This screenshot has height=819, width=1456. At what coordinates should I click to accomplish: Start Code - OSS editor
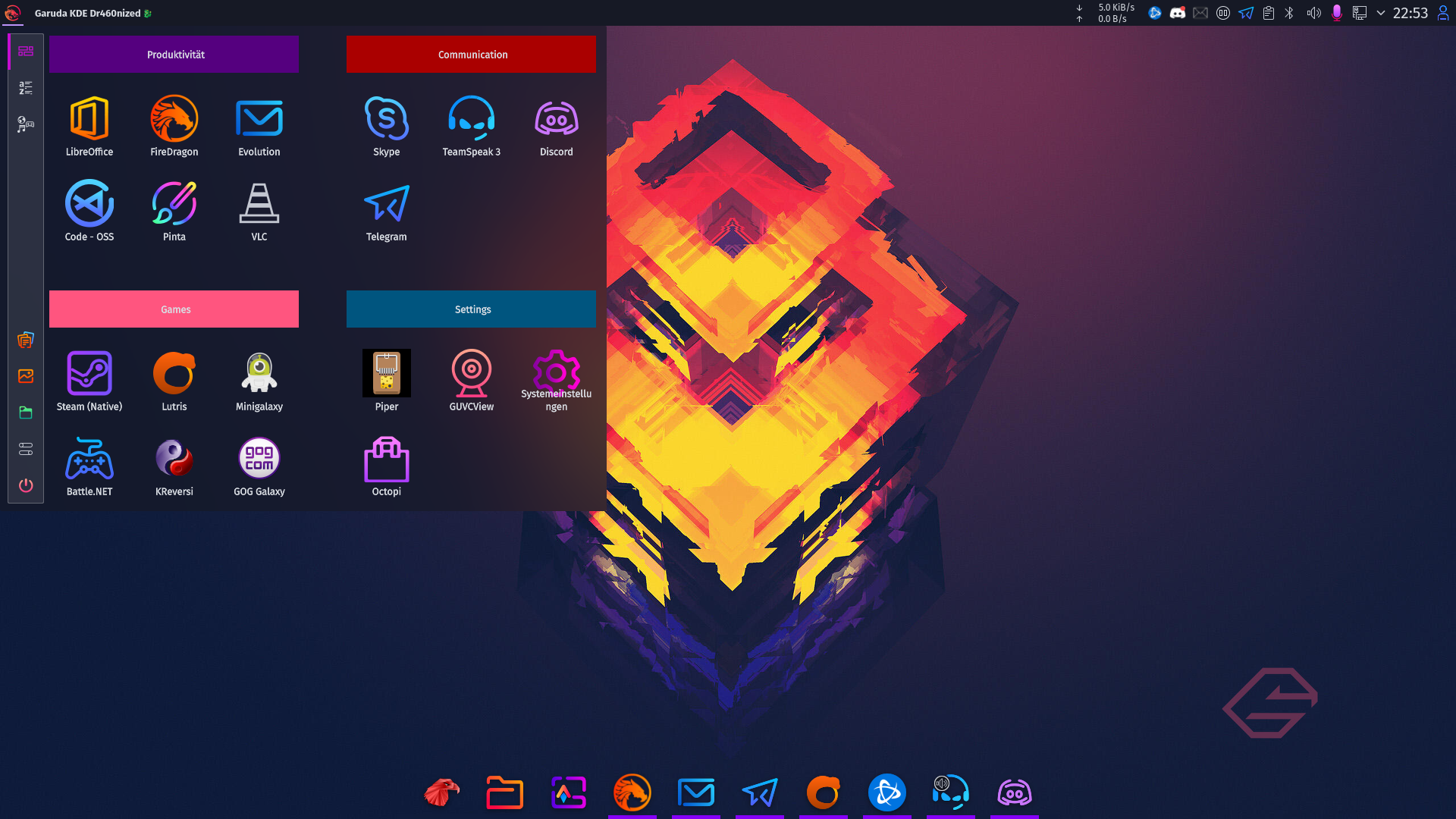(89, 204)
